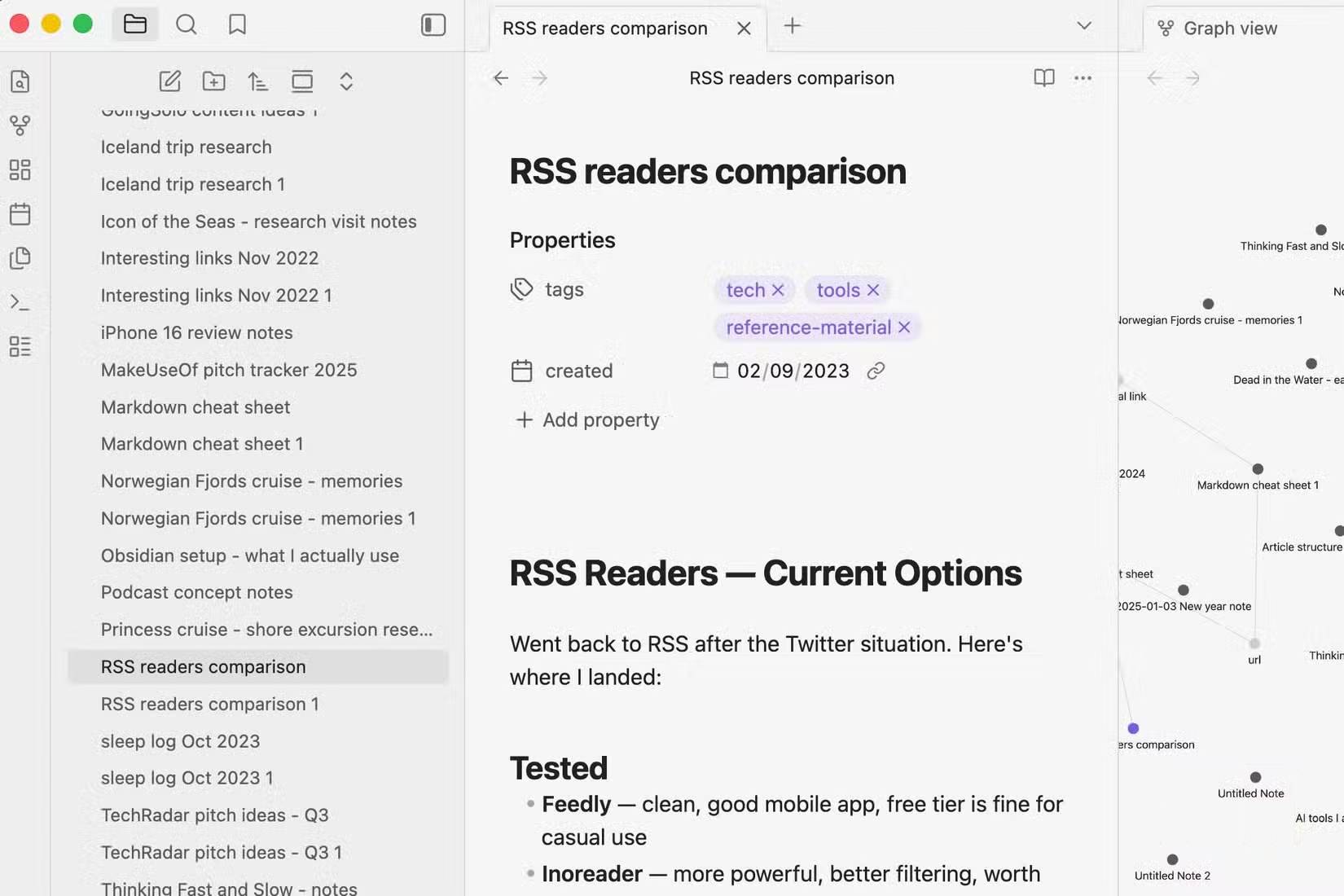
Task: Open graph view from left ribbon
Action: click(x=20, y=125)
